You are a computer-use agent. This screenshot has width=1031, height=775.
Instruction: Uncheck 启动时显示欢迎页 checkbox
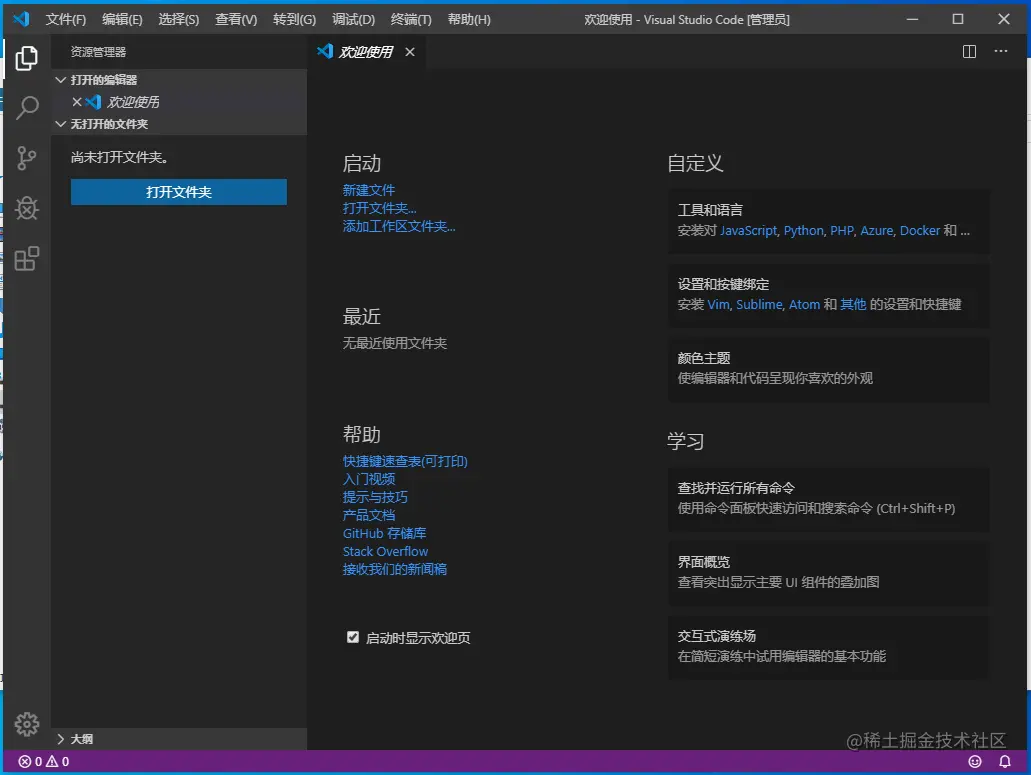[352, 637]
